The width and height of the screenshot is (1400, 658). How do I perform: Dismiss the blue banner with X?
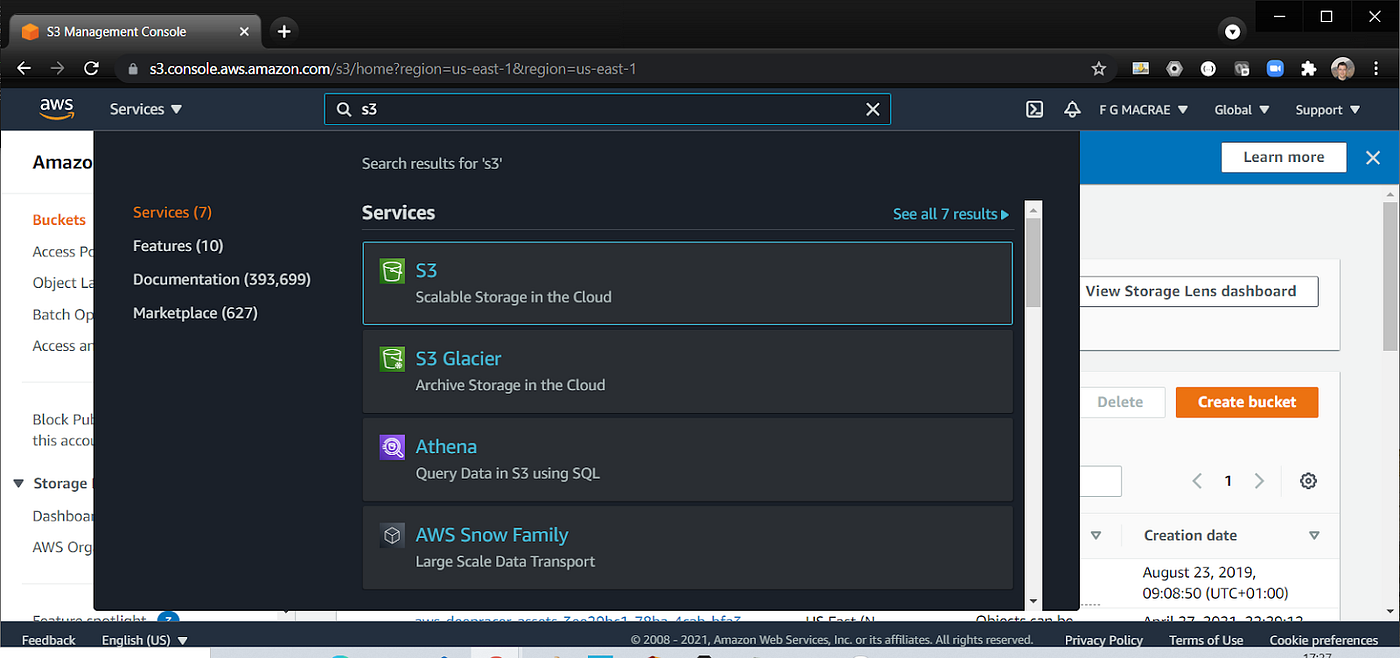[x=1373, y=157]
